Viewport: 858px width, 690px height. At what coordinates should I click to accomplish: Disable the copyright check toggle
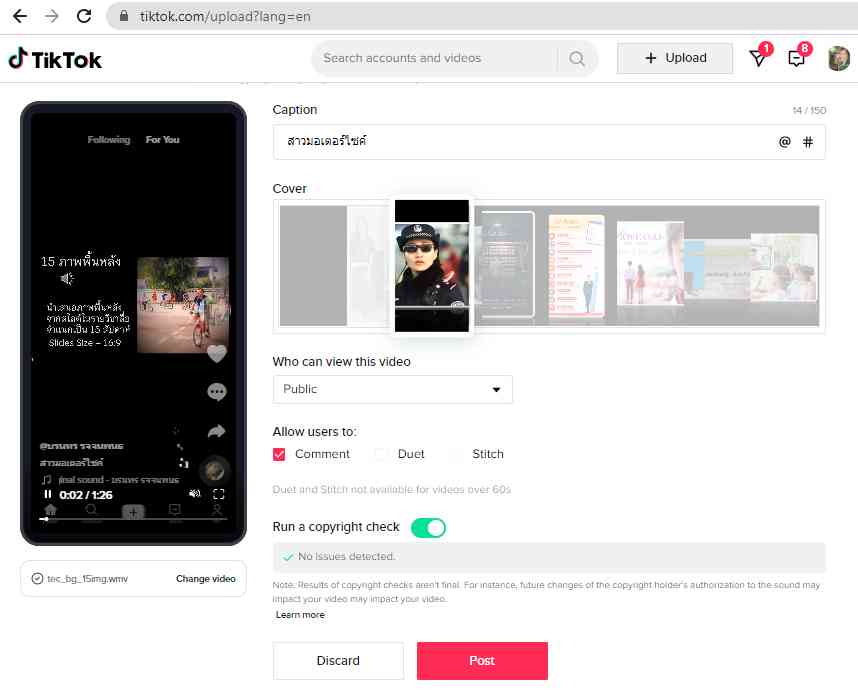tap(428, 527)
